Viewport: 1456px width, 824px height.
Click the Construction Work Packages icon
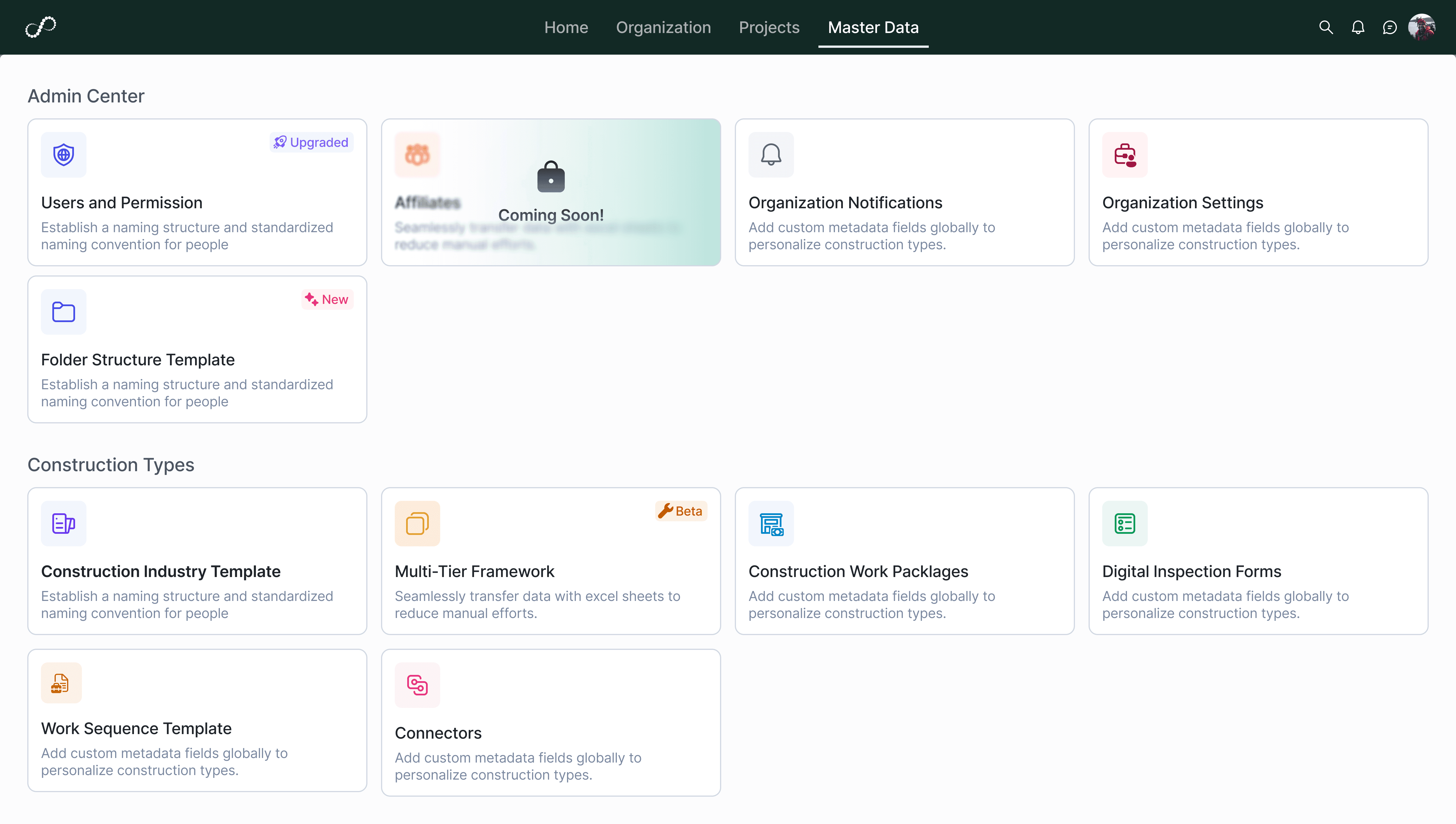[771, 524]
